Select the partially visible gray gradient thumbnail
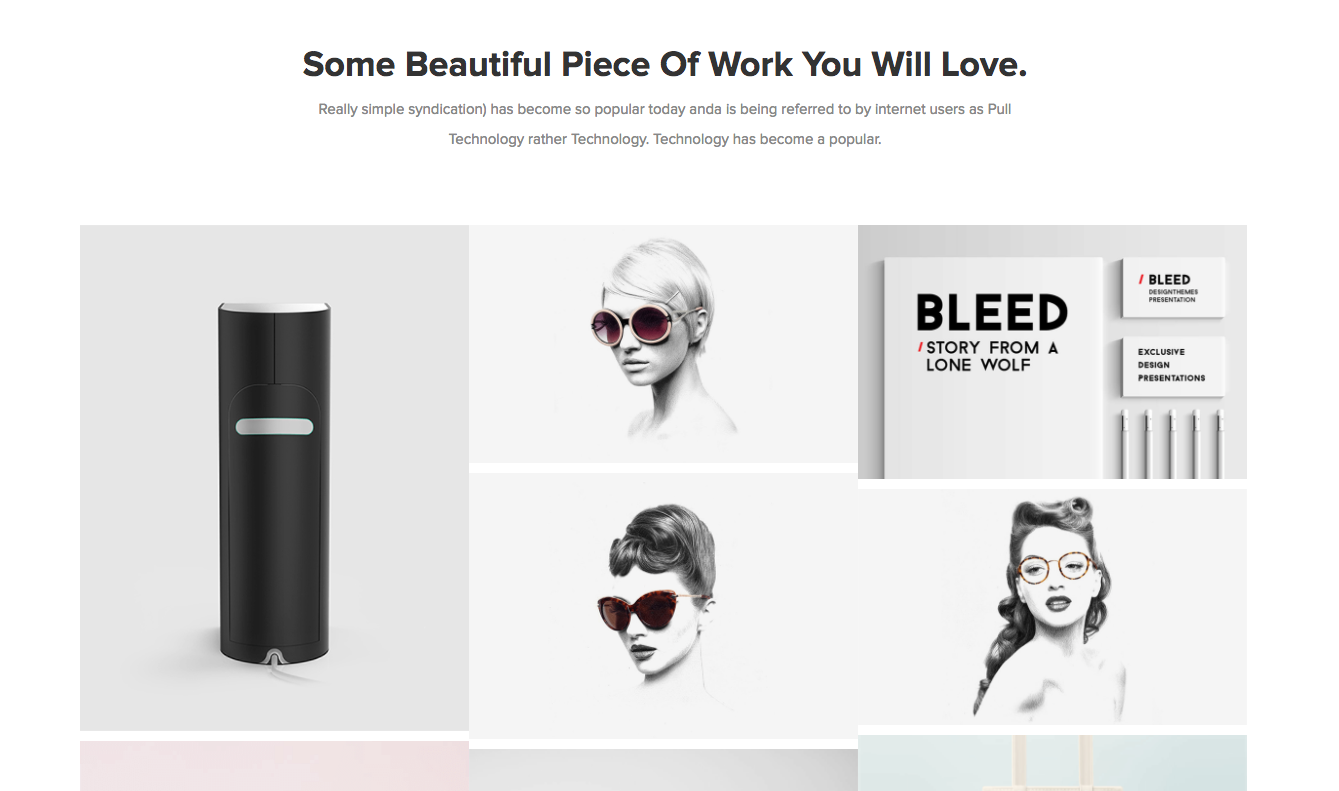 click(663, 770)
